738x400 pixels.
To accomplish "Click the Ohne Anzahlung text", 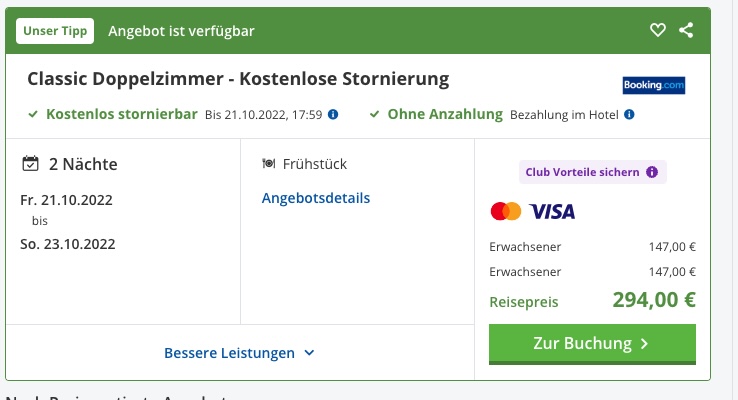I will coord(445,115).
